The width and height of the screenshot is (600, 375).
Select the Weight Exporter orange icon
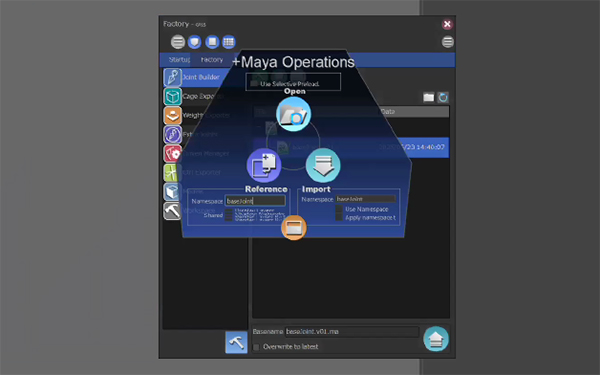(173, 115)
